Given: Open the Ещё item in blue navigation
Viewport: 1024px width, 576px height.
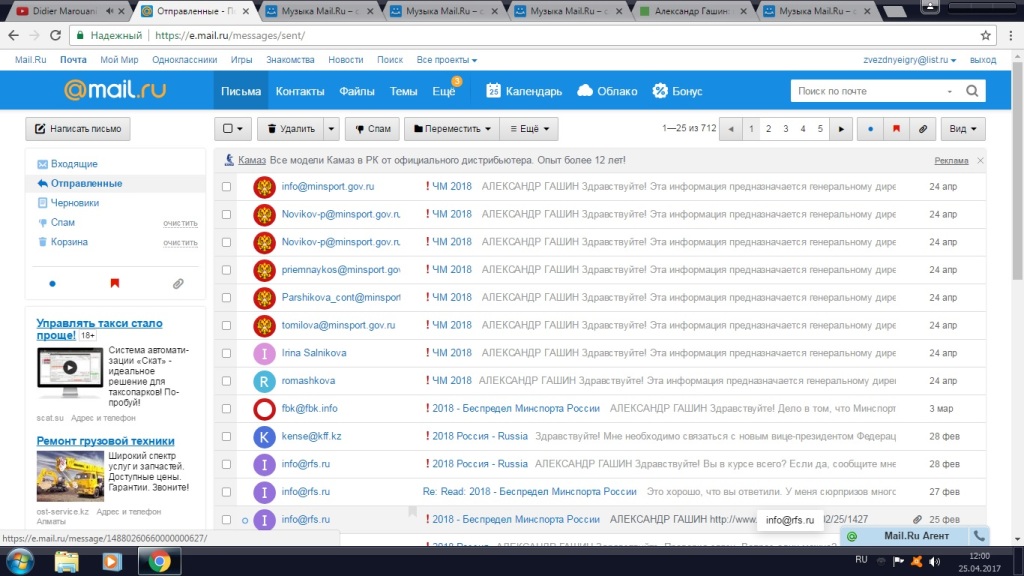Looking at the screenshot, I should click(444, 91).
